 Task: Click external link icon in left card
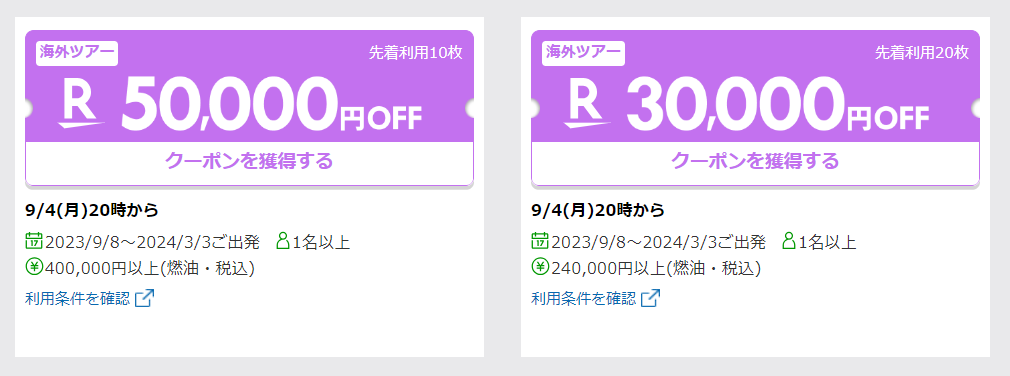pyautogui.click(x=144, y=298)
